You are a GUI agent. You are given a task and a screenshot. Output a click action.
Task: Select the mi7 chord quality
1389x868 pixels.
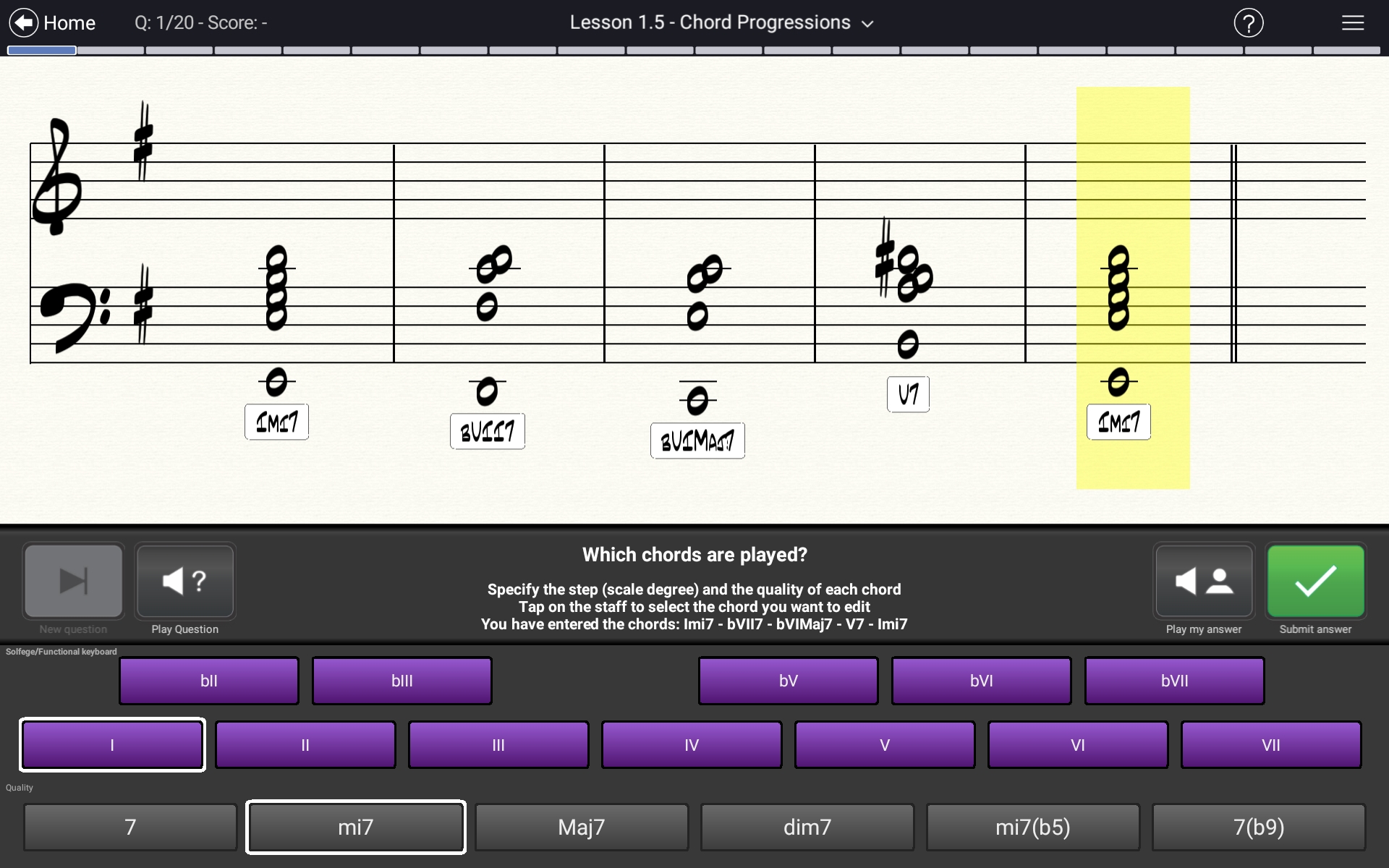pyautogui.click(x=355, y=827)
